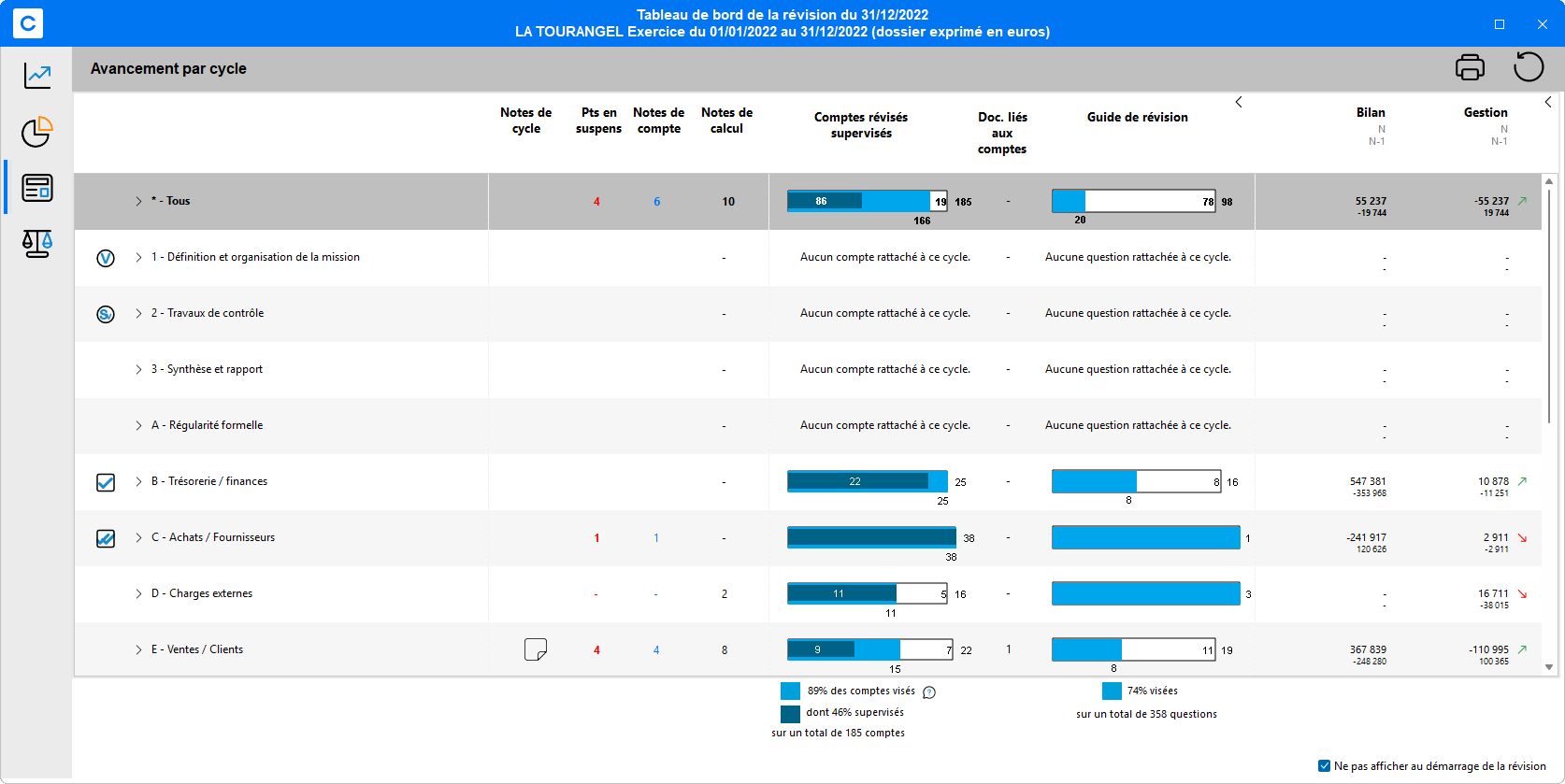Toggle 'Ne pas afficher au démarrage' checkbox
This screenshot has width=1565, height=784.
tap(1324, 766)
